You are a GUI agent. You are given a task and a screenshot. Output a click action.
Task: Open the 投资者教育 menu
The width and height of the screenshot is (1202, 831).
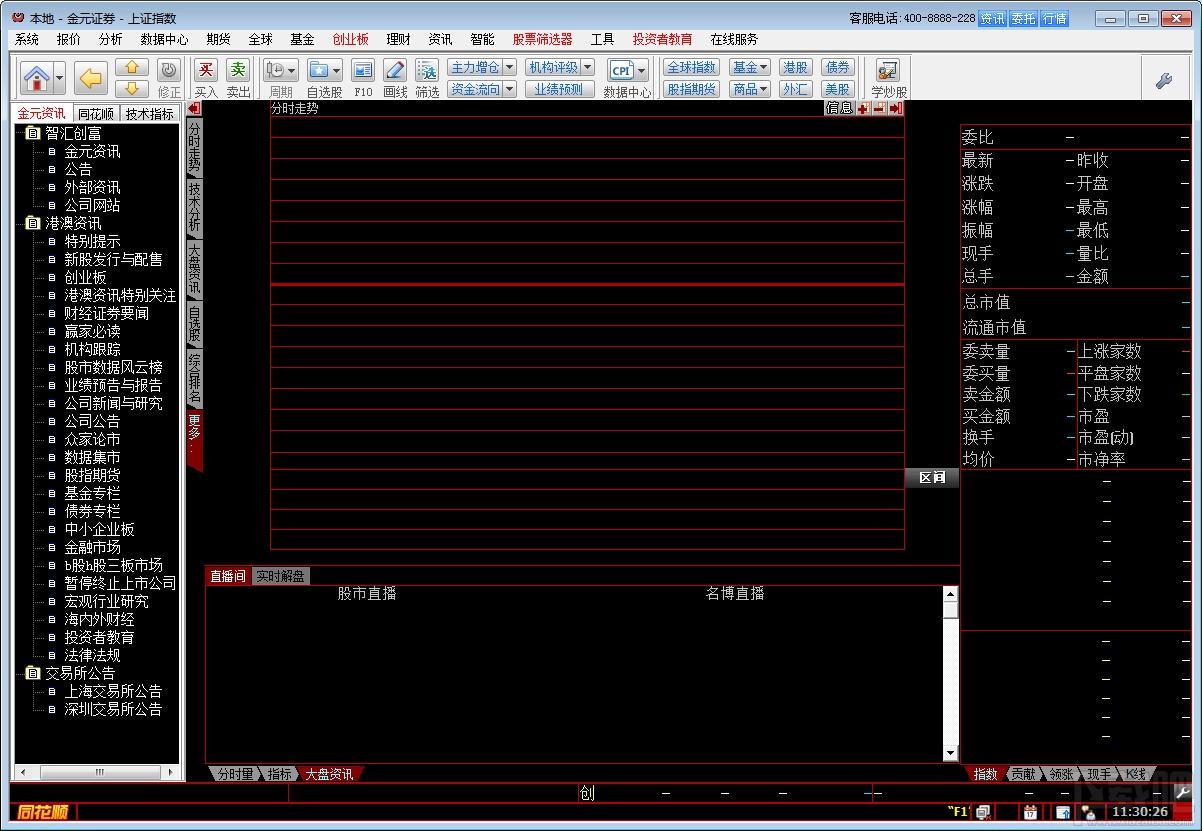coord(662,39)
